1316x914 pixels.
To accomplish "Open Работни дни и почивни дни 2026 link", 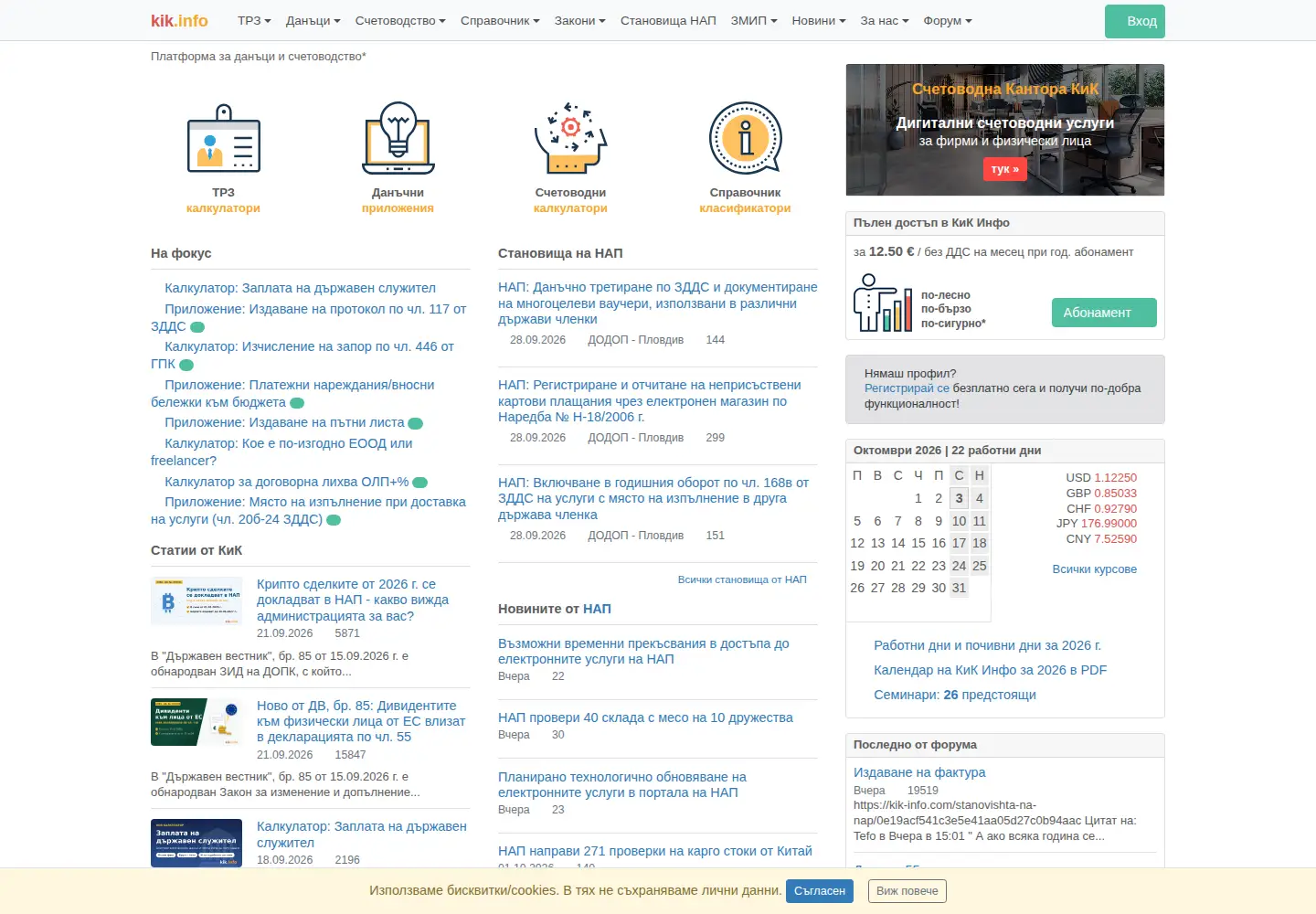I will click(987, 645).
